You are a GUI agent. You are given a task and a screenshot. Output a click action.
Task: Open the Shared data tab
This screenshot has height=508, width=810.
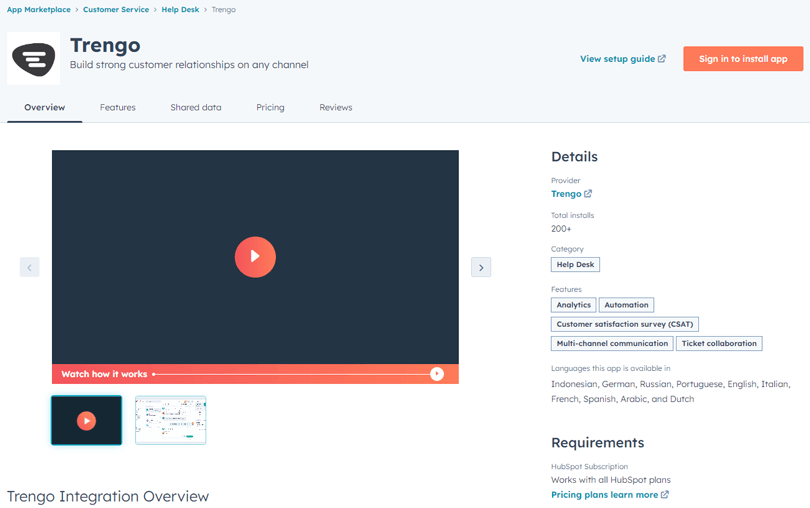coord(196,107)
